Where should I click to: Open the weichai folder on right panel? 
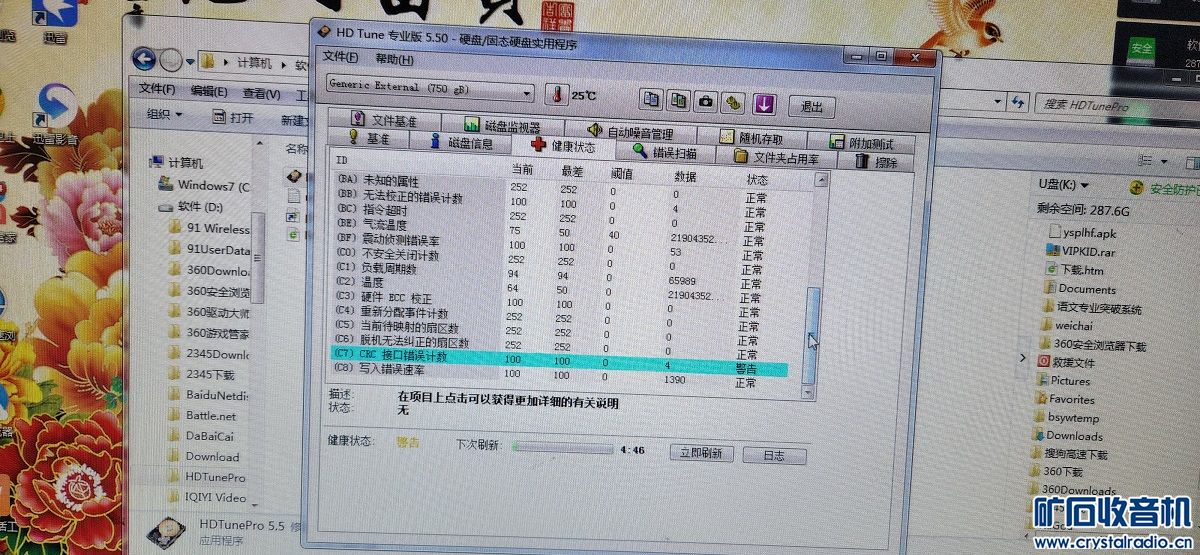[1069, 325]
